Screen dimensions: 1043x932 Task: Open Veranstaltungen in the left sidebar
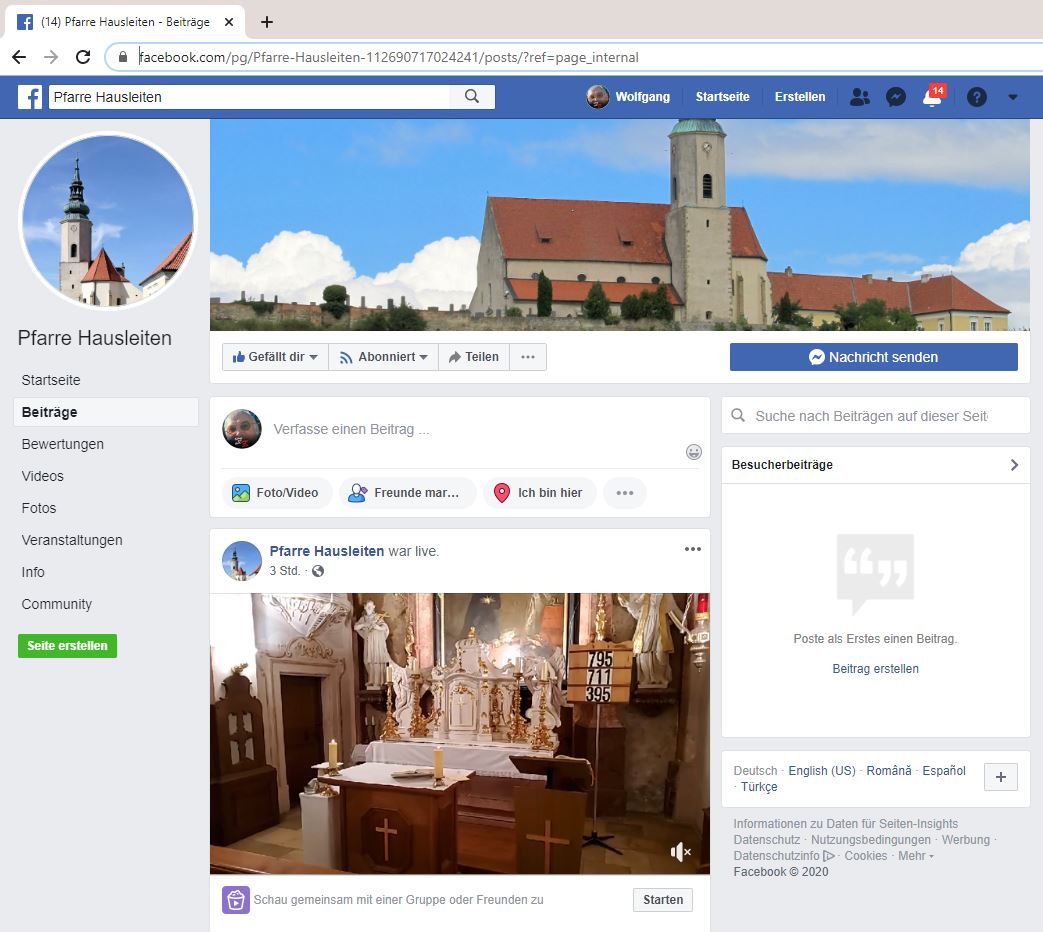tap(72, 540)
